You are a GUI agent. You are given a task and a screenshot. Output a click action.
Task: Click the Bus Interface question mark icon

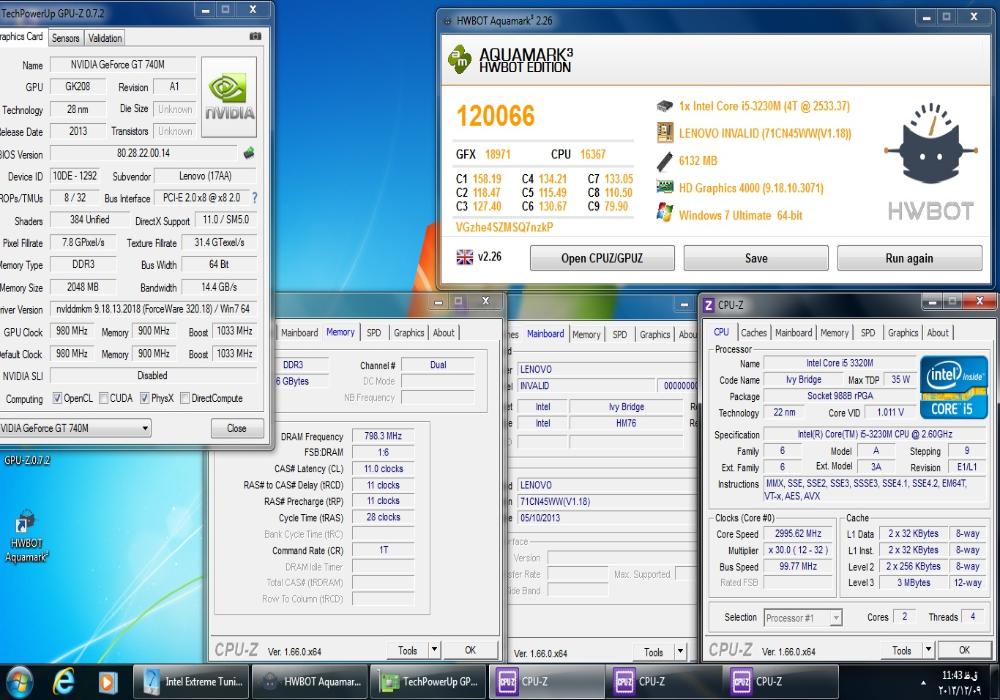254,198
